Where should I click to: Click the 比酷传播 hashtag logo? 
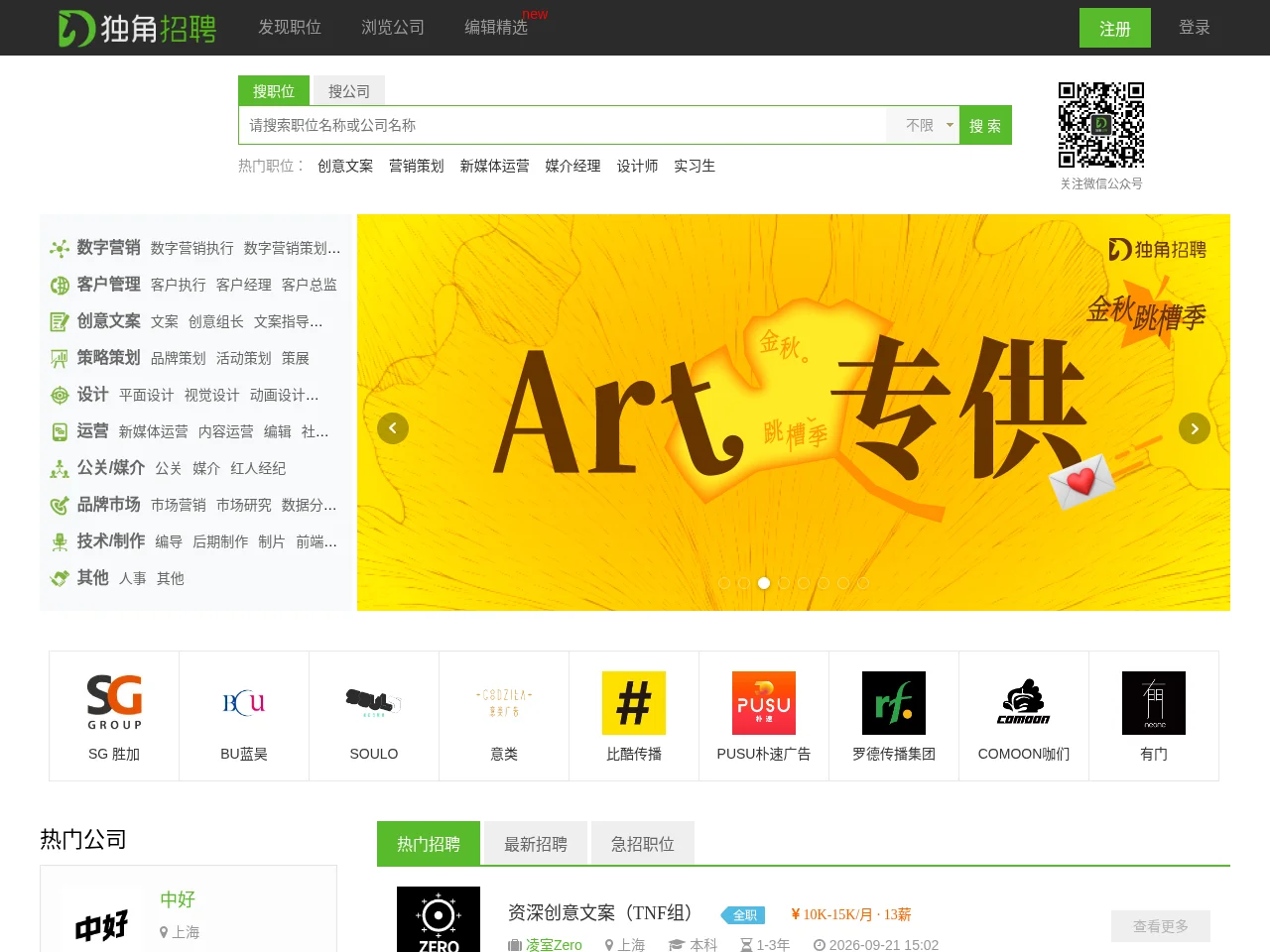[x=634, y=703]
